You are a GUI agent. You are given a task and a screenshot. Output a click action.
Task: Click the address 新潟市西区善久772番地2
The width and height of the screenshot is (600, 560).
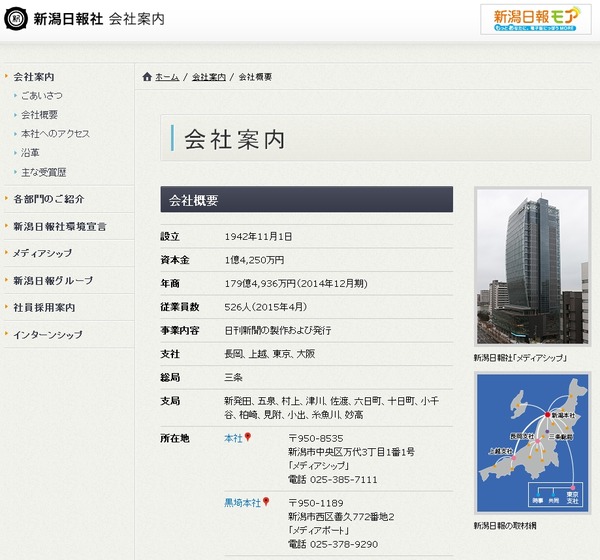coord(341,517)
